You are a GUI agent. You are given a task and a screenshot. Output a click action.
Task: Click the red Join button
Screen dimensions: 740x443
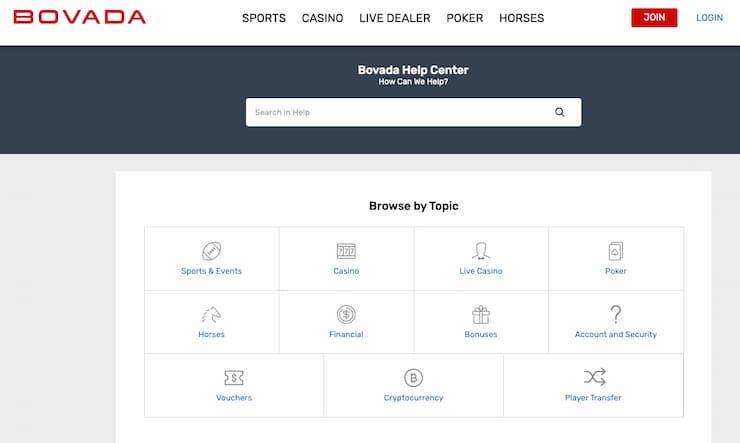point(654,17)
